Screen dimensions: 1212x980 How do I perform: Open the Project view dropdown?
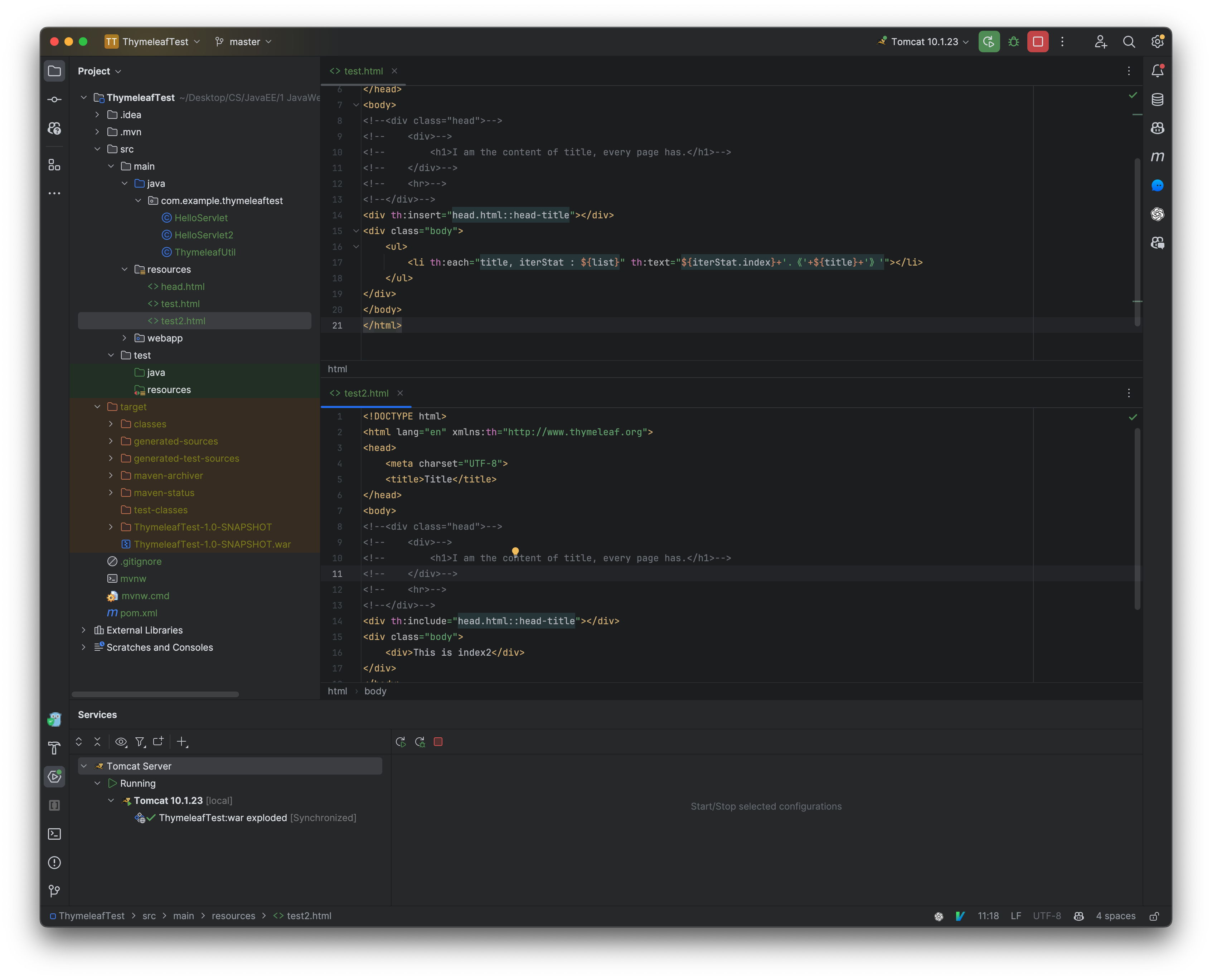point(100,71)
